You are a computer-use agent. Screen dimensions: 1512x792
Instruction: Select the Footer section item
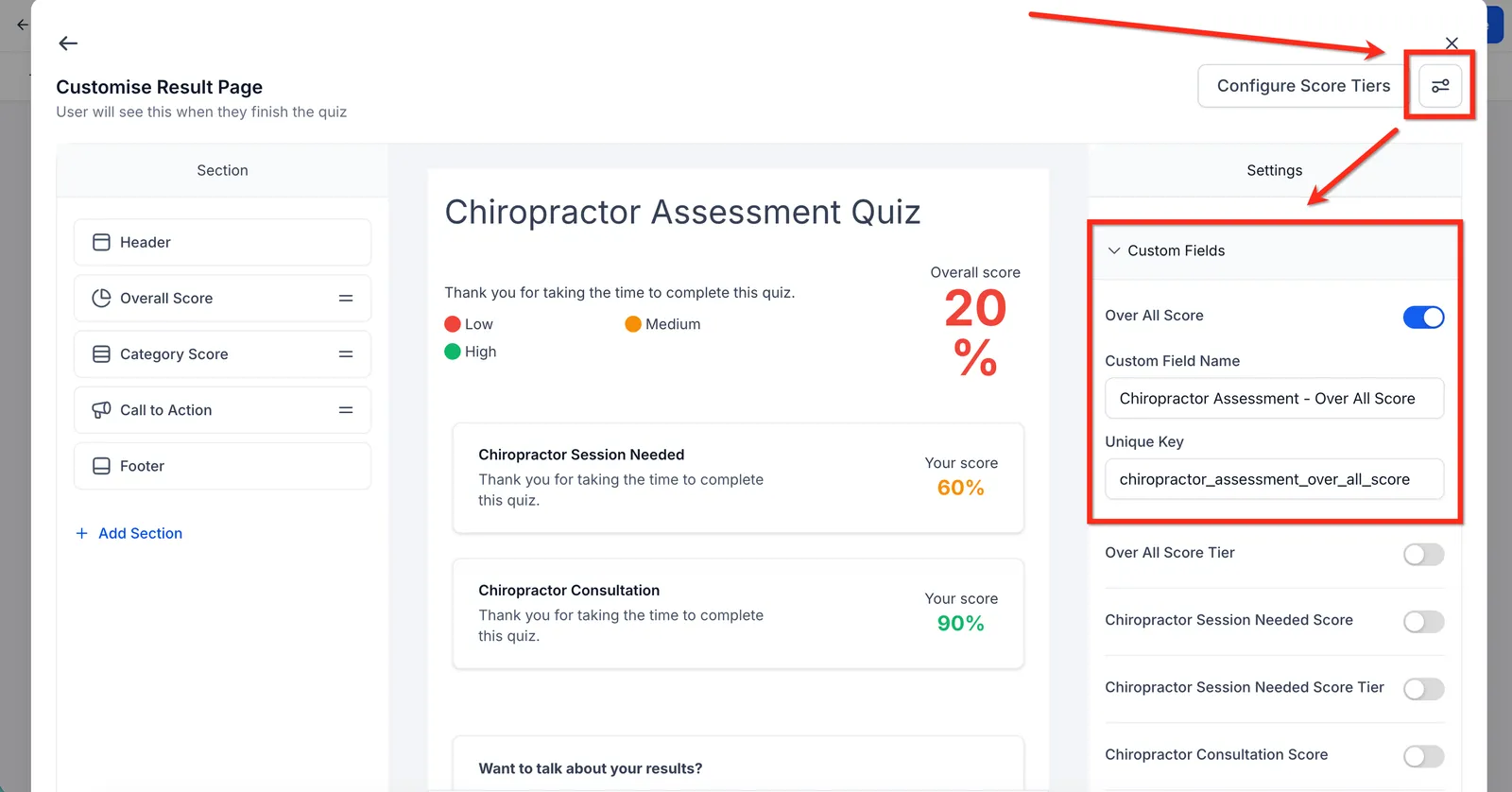pos(222,466)
